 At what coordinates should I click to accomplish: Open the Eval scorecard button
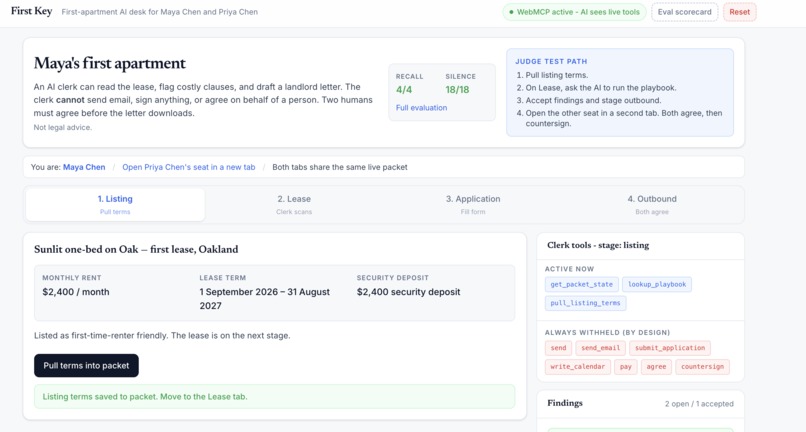684,12
